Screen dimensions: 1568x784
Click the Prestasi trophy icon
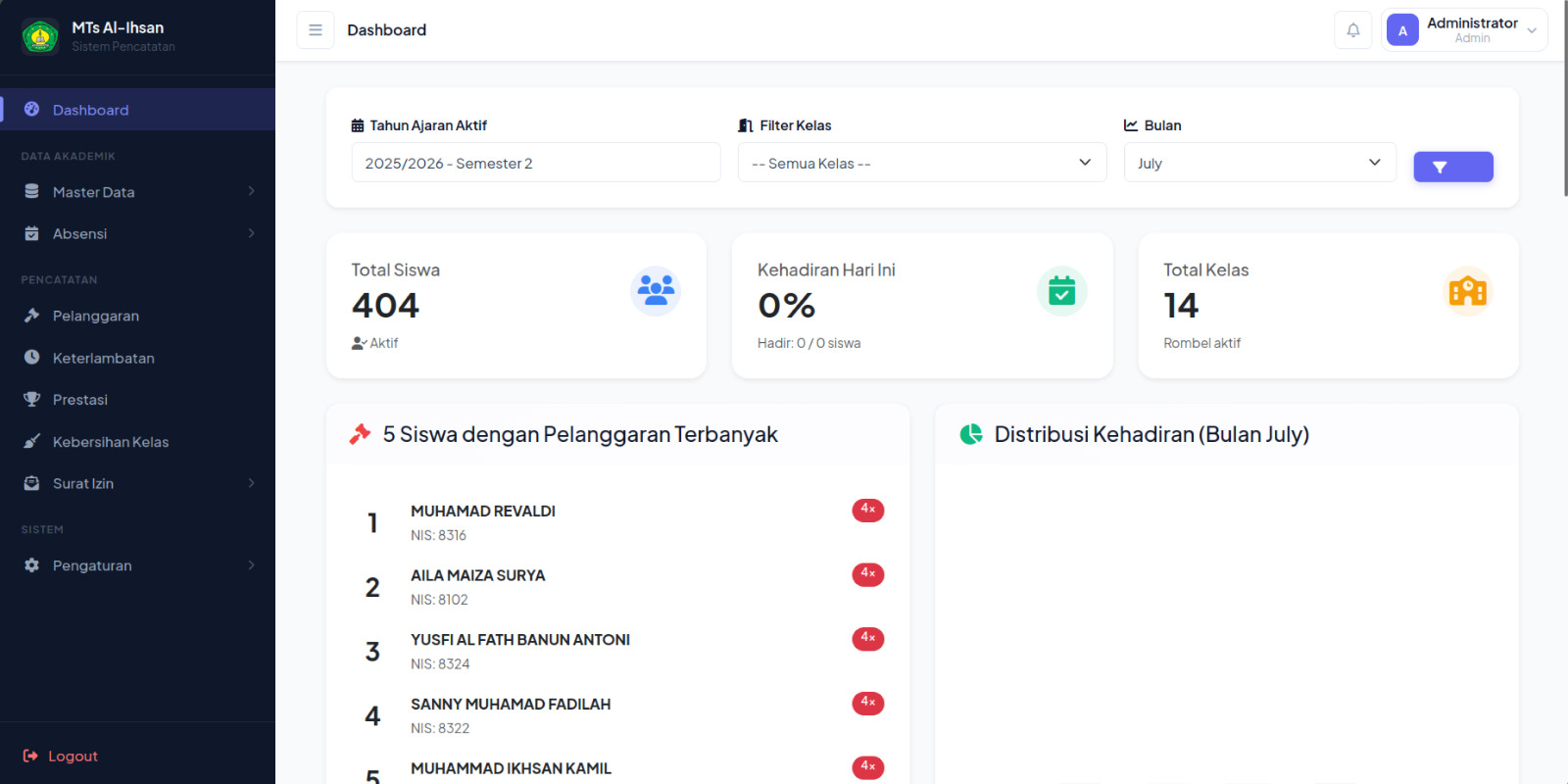31,399
